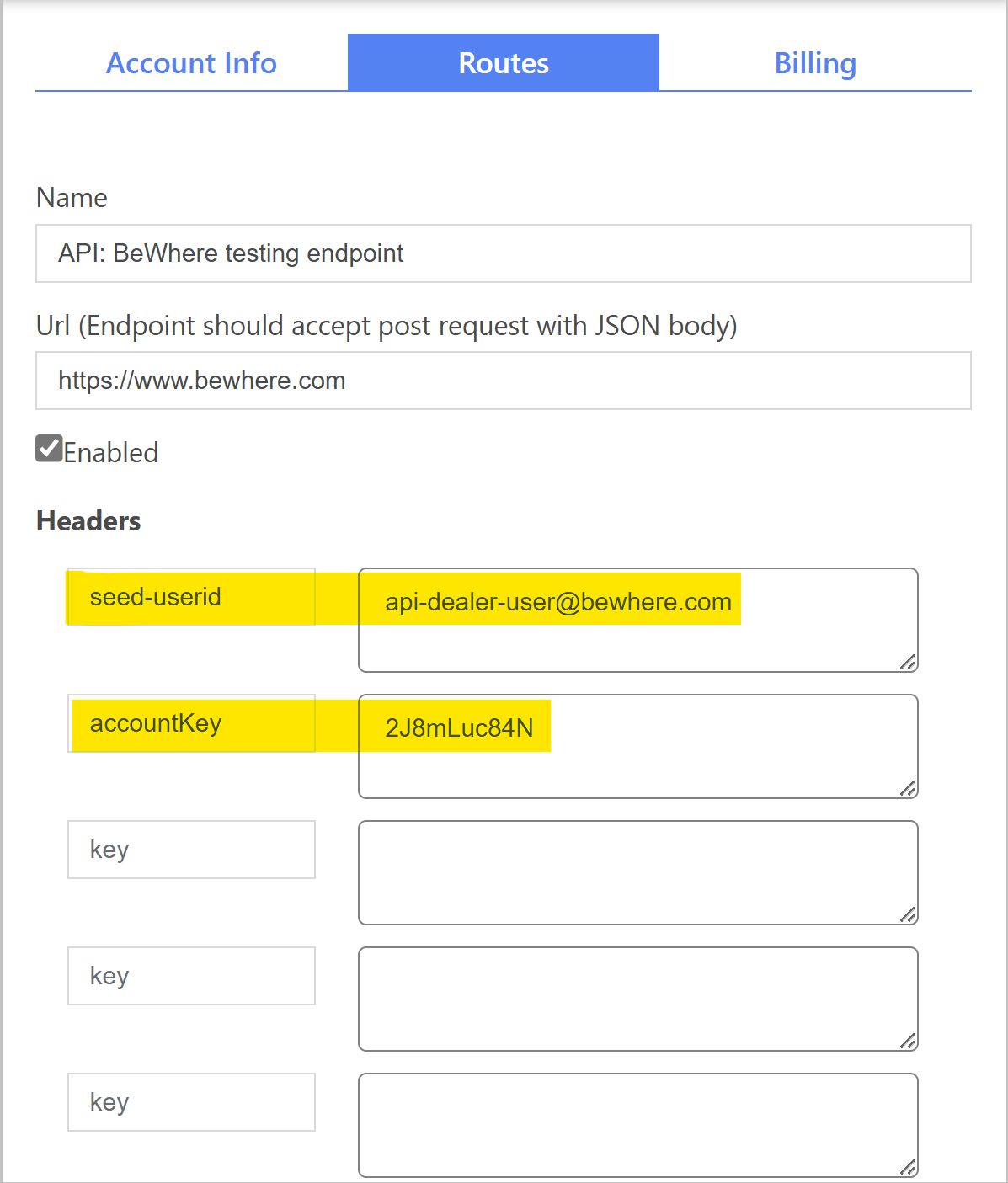The height and width of the screenshot is (1183, 1008).
Task: Grab resize handle of accountKey value box
Action: coord(908,788)
